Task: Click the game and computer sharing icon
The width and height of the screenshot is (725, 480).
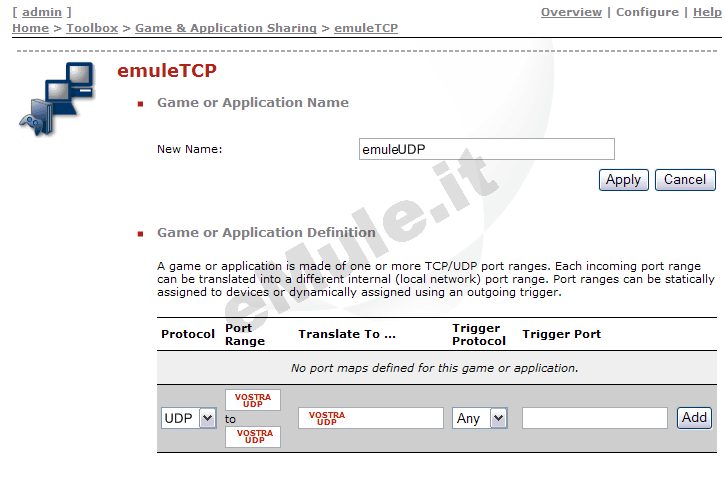Action: click(x=57, y=97)
